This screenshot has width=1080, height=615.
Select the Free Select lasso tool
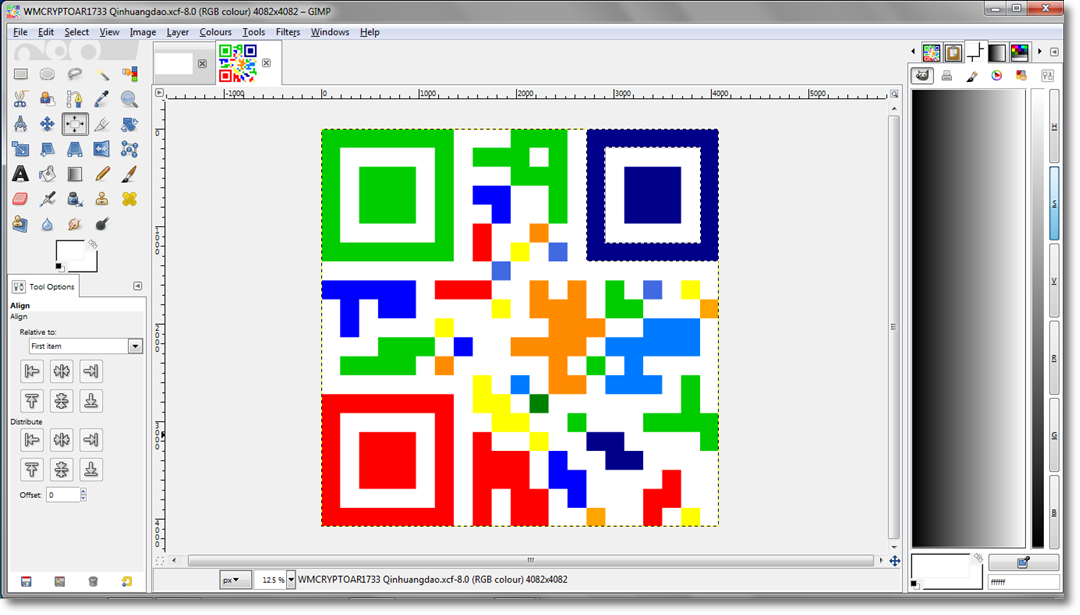click(x=74, y=74)
